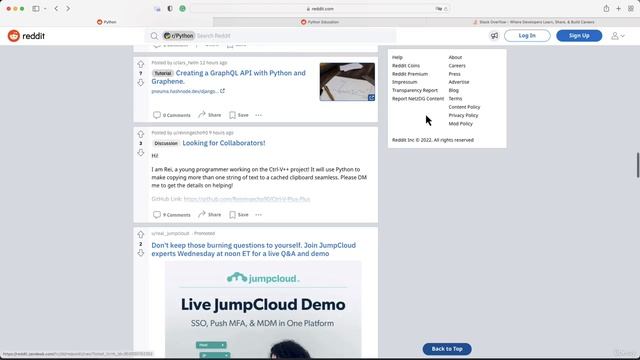This screenshot has width=640, height=360.
Task: Open Looking for Collaborators post title
Action: pyautogui.click(x=224, y=143)
